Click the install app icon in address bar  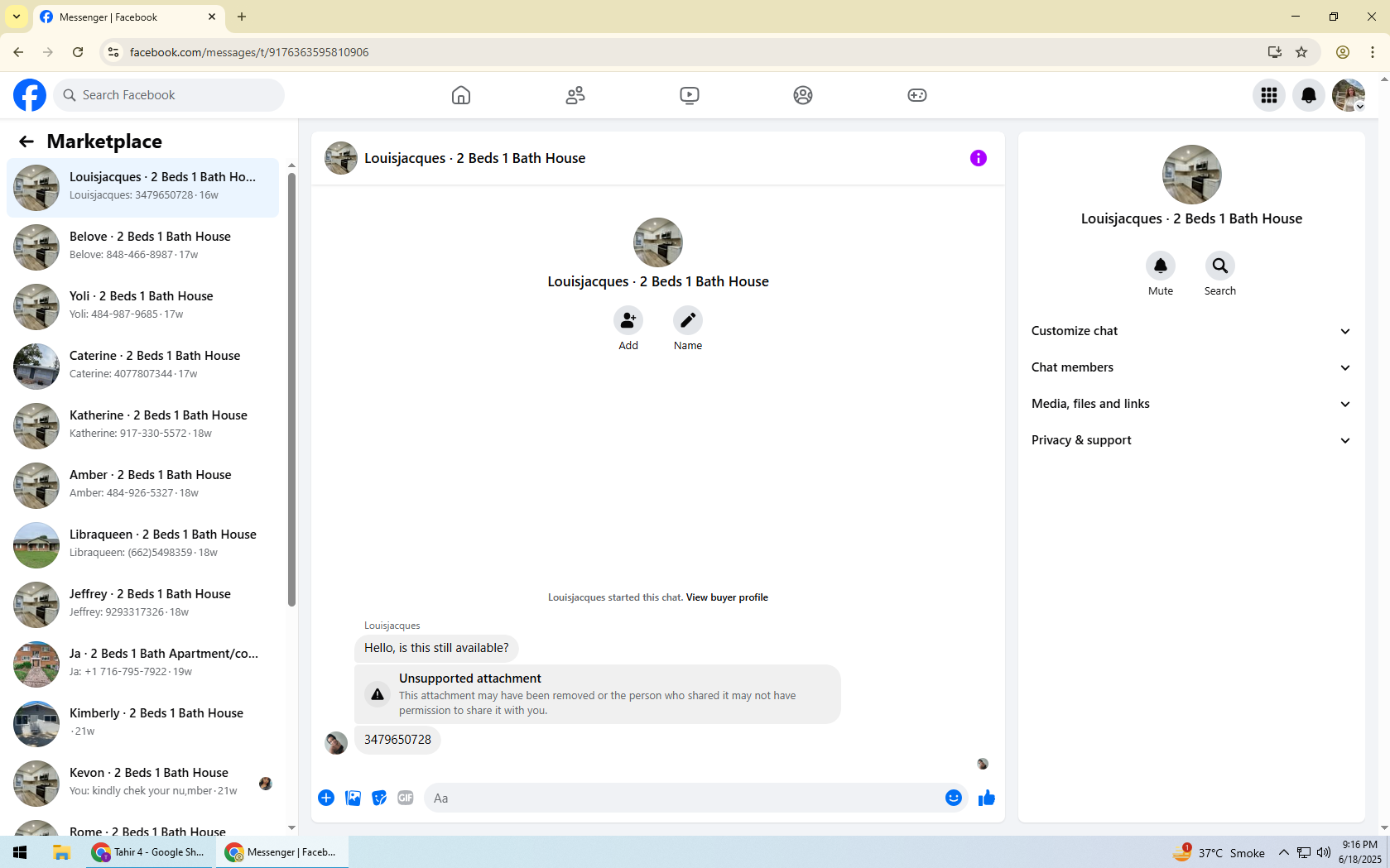[1275, 52]
